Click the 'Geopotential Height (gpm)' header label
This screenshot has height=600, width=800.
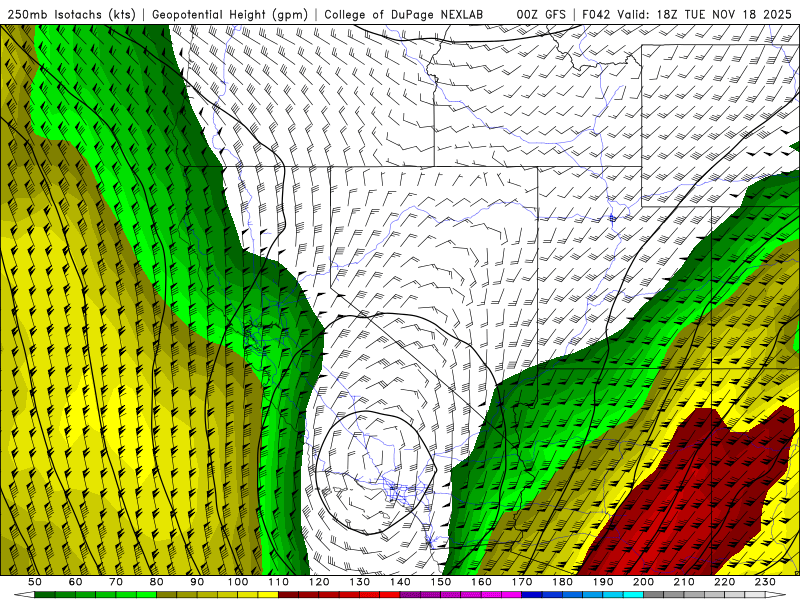pyautogui.click(x=230, y=15)
